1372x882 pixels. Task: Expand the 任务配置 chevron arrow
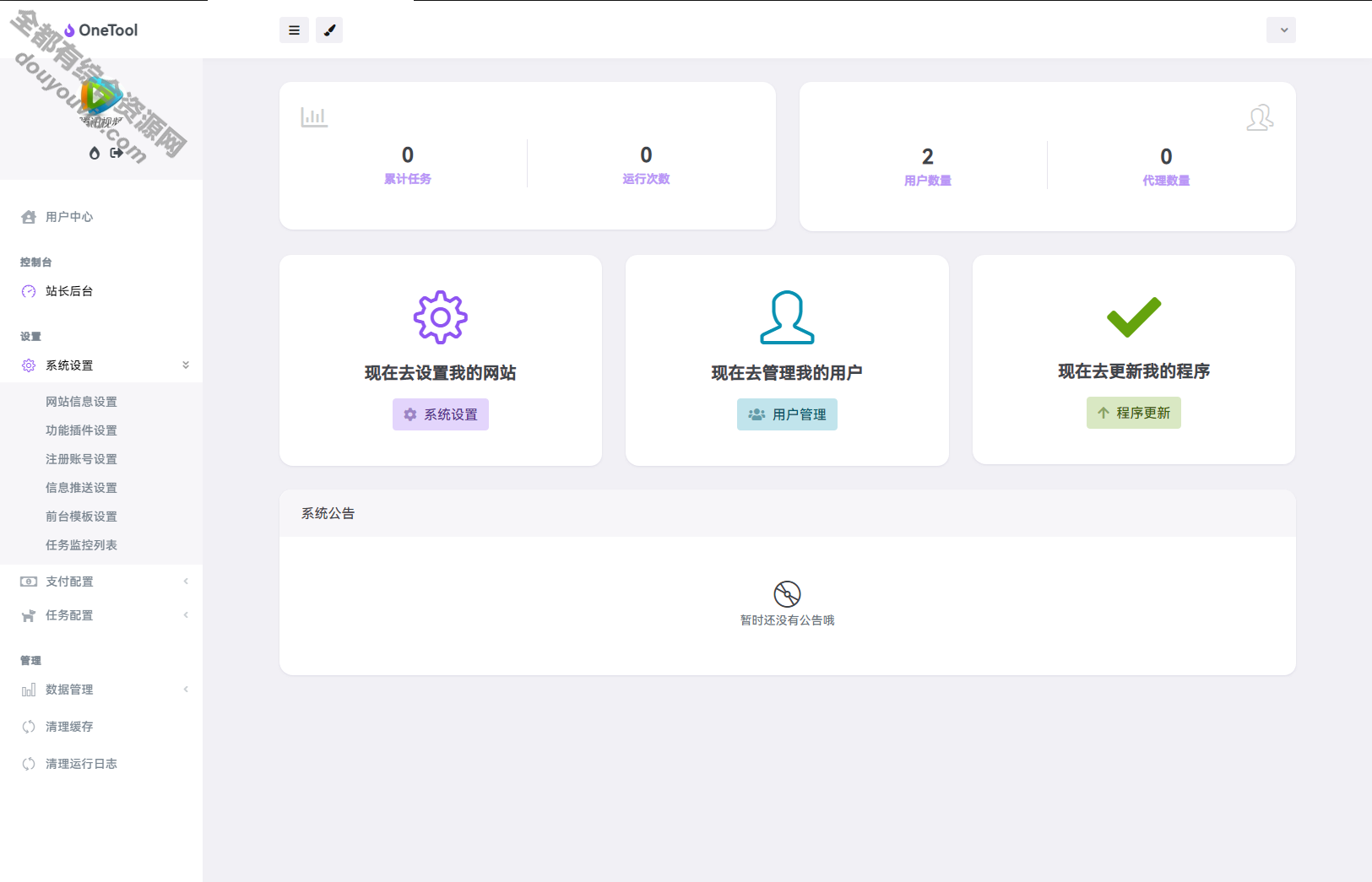pos(186,615)
